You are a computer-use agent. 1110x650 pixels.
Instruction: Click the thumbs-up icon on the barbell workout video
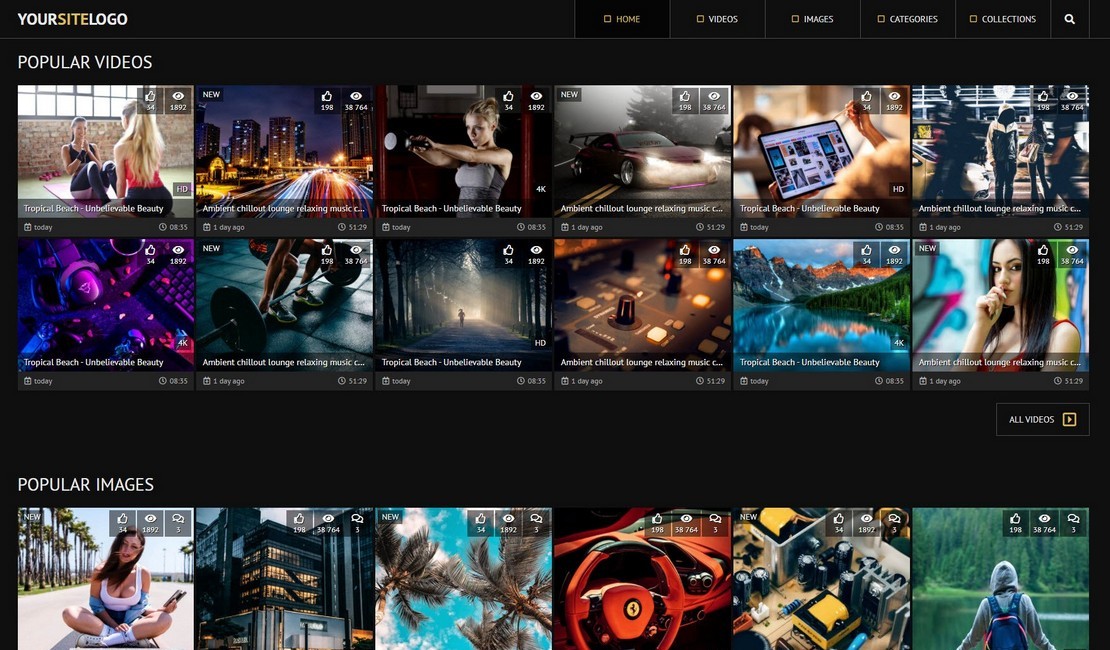click(327, 250)
